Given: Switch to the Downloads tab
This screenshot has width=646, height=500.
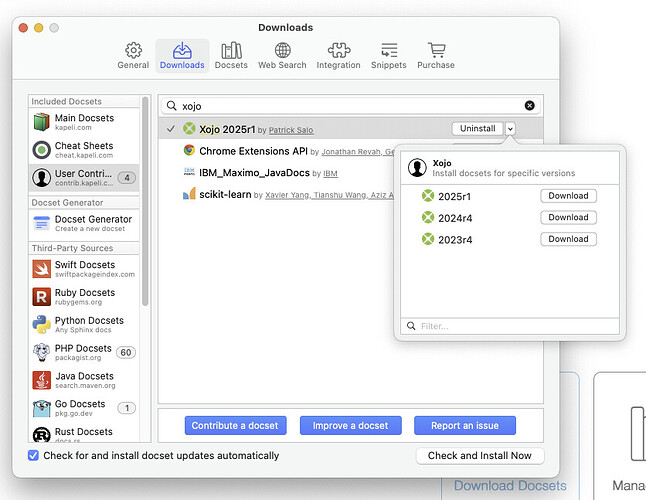Looking at the screenshot, I should pos(182,56).
